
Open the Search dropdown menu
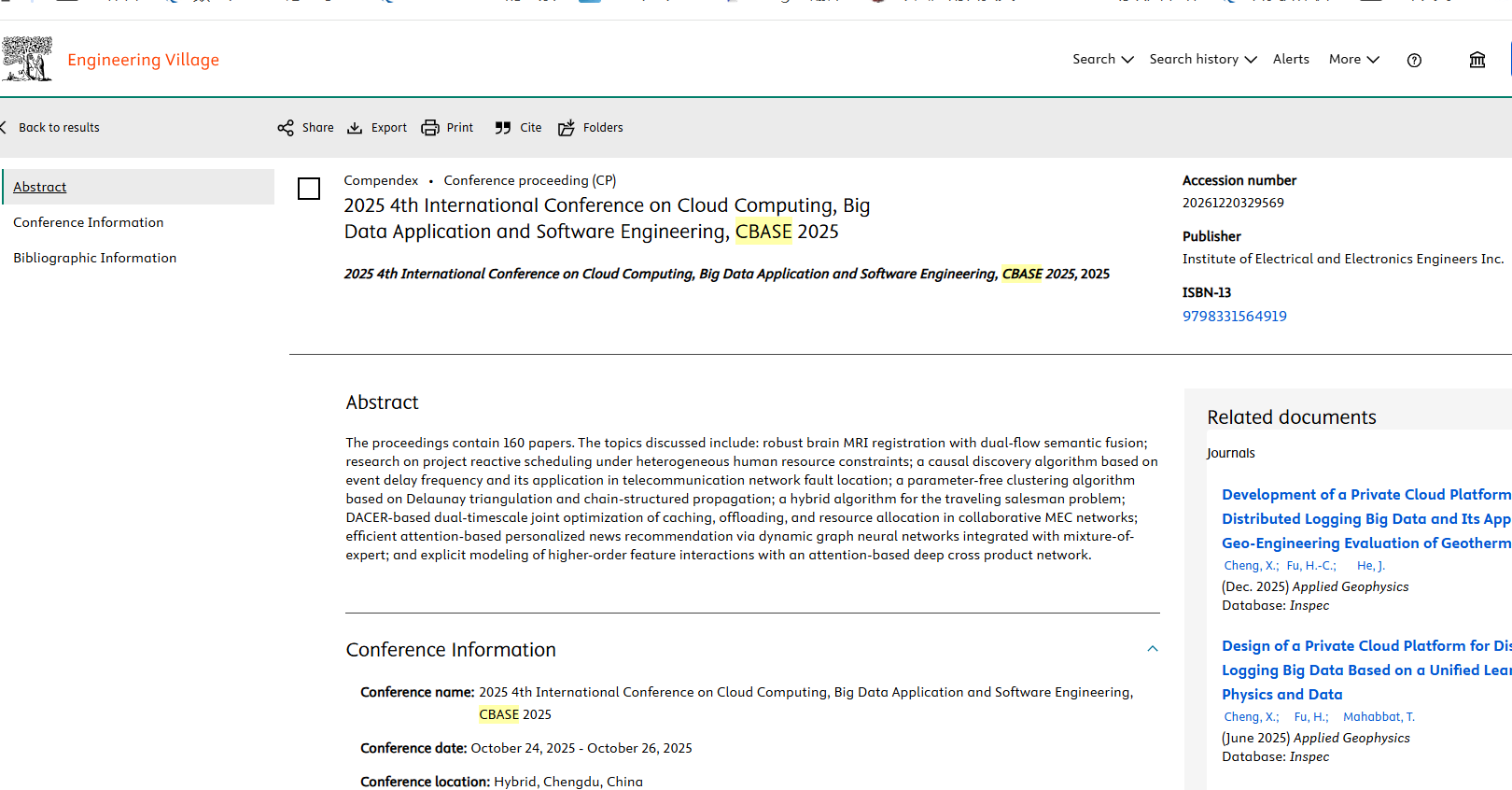tap(1102, 59)
